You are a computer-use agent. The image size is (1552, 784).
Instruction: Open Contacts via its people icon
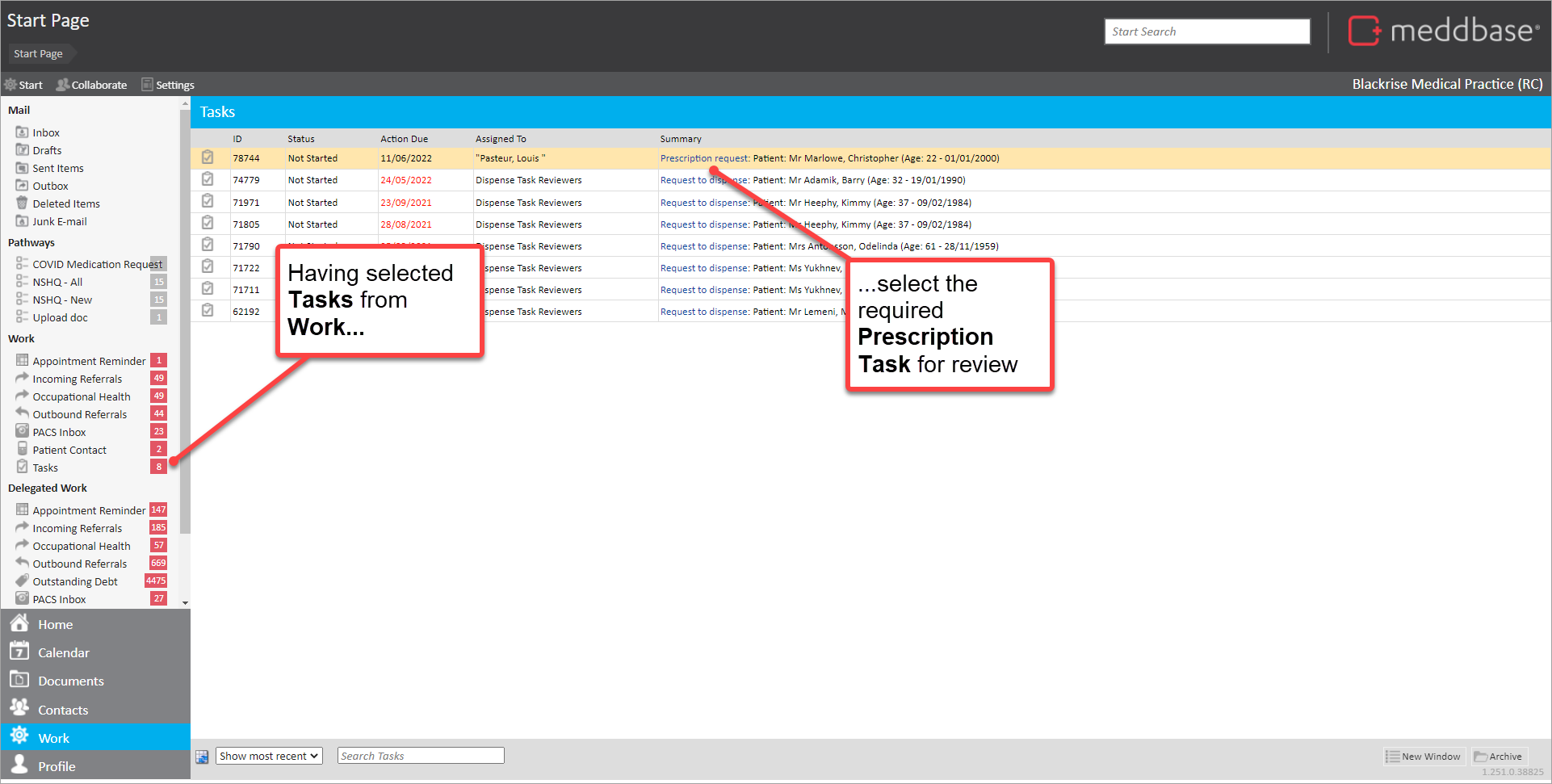[x=19, y=708]
